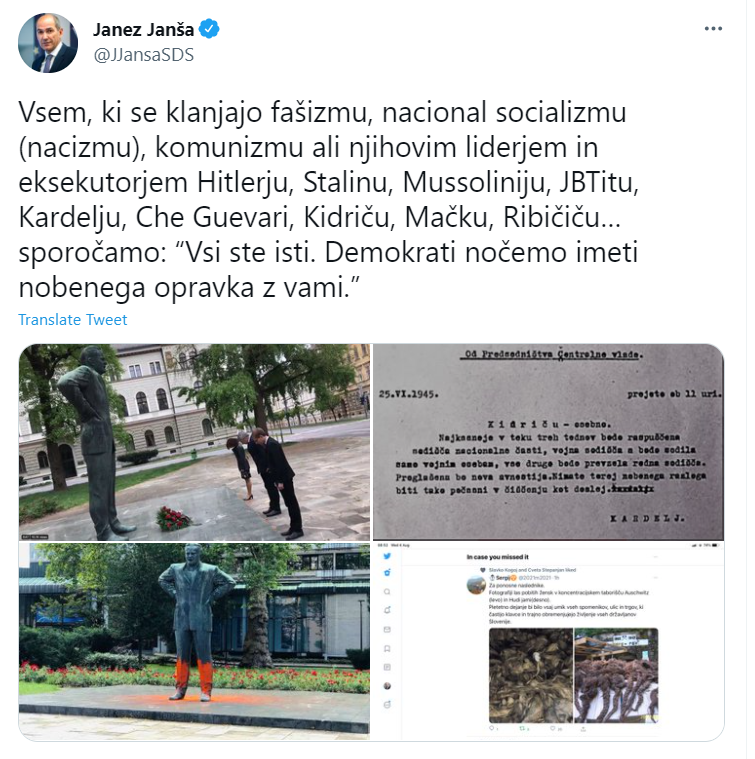Click the Twitter bird logo in embedded screenshot
The width and height of the screenshot is (755, 759).
point(387,556)
